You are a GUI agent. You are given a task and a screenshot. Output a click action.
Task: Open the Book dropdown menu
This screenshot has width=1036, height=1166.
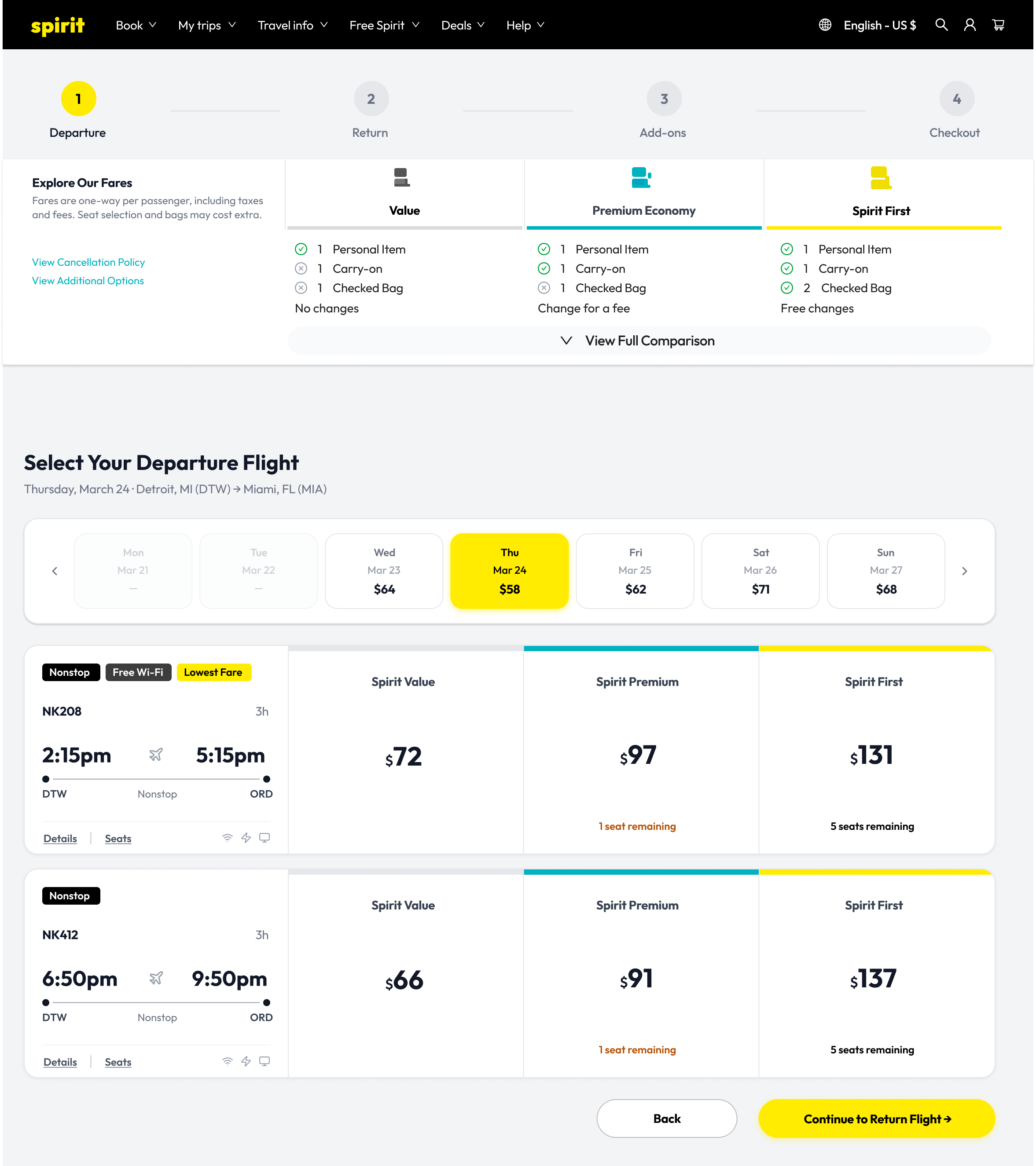136,25
